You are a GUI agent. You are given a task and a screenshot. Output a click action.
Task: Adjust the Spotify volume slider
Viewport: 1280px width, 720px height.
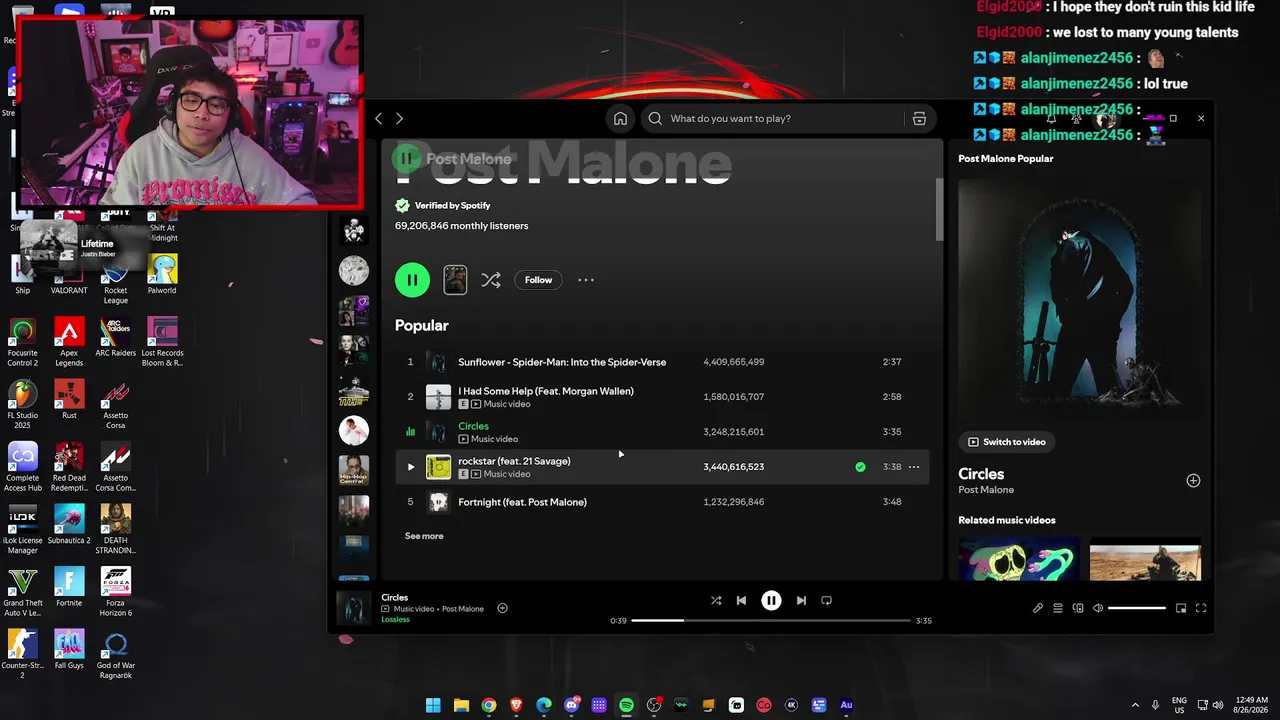(1137, 608)
